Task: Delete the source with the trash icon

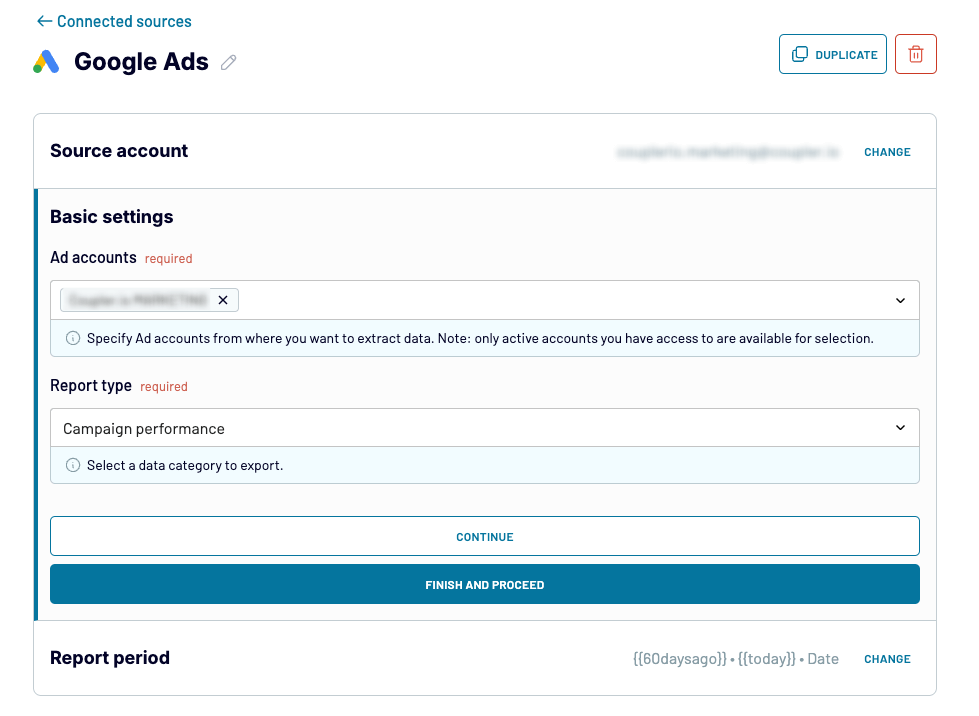Action: [915, 54]
